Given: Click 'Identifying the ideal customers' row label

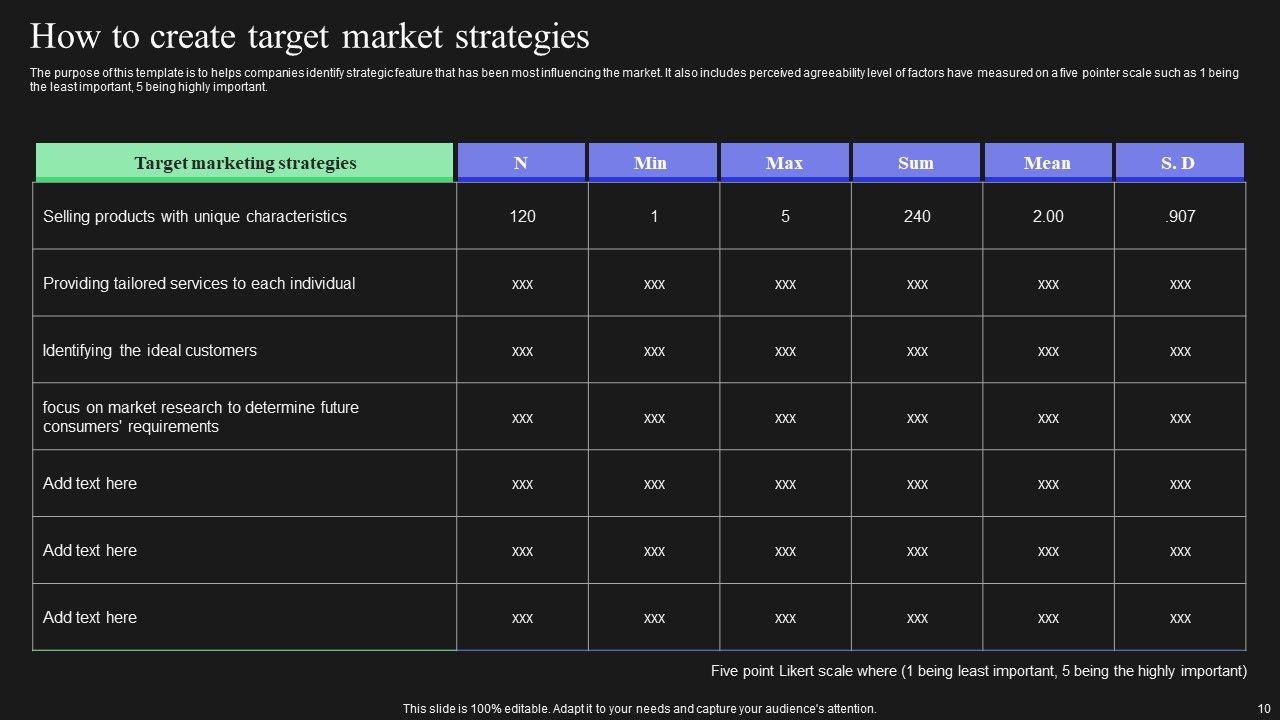Looking at the screenshot, I should pyautogui.click(x=150, y=350).
